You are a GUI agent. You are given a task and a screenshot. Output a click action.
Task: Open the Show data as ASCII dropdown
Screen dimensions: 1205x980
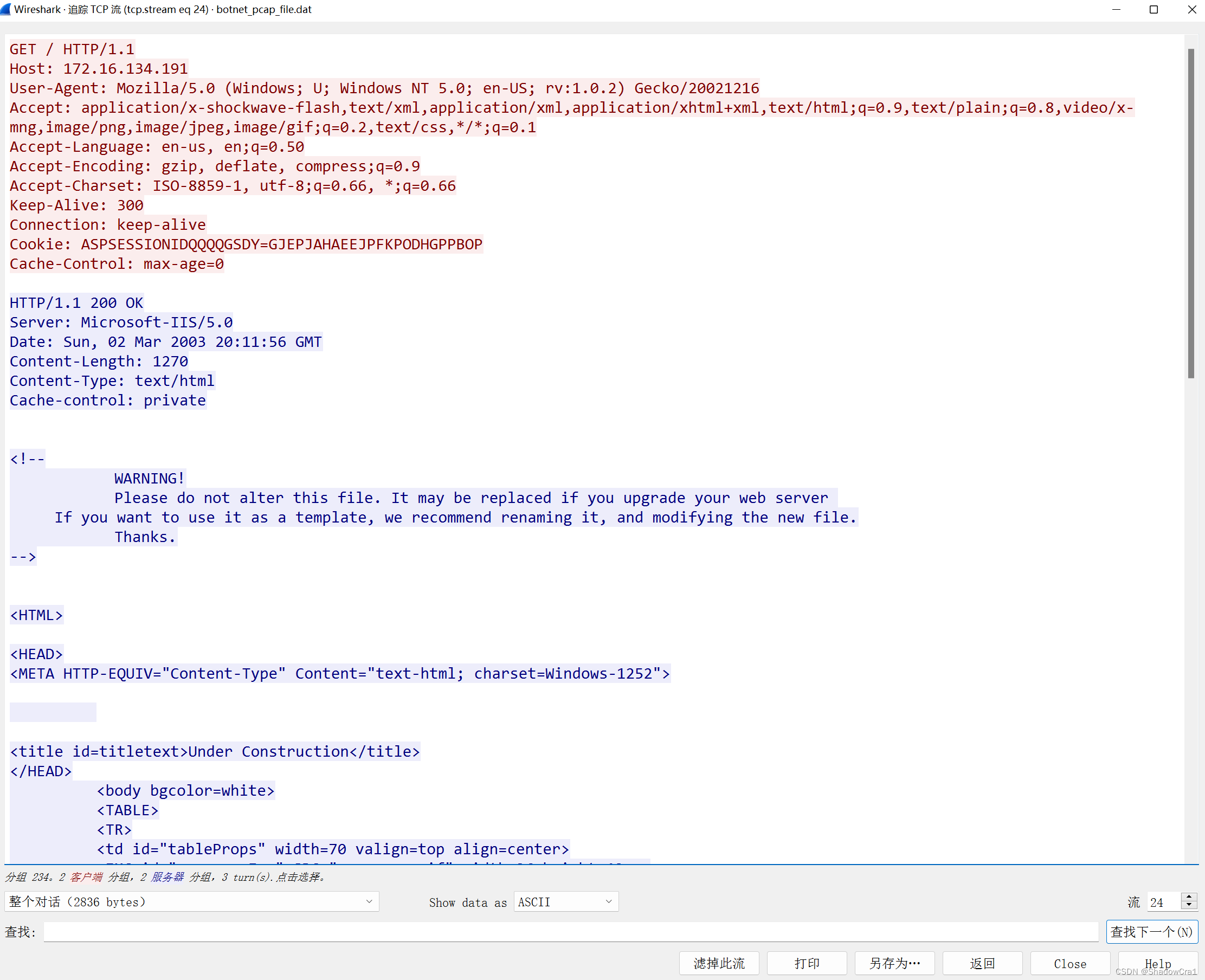(x=565, y=901)
